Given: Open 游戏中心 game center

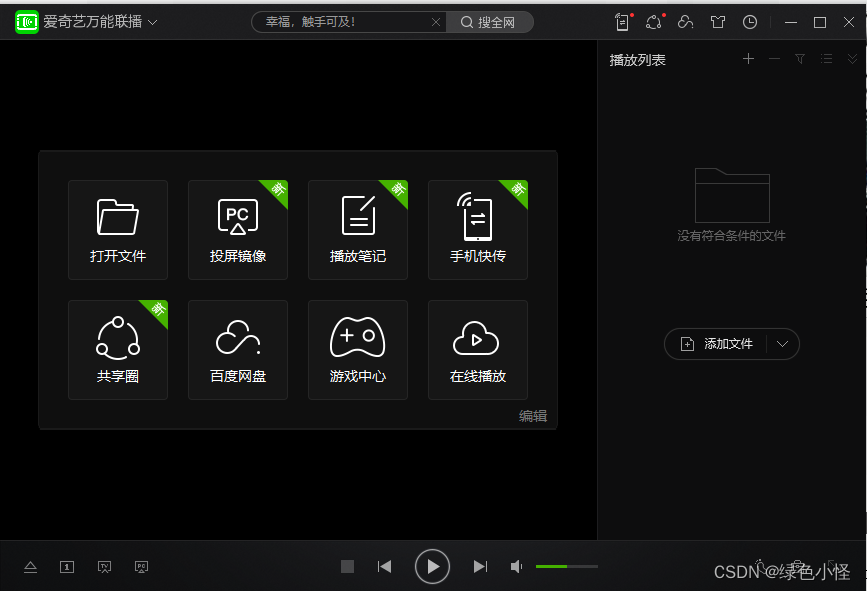Looking at the screenshot, I should [358, 350].
